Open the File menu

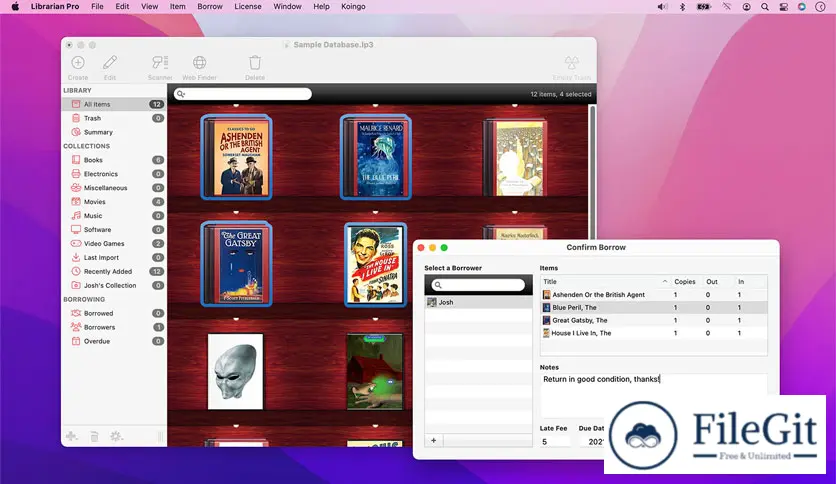[x=97, y=6]
